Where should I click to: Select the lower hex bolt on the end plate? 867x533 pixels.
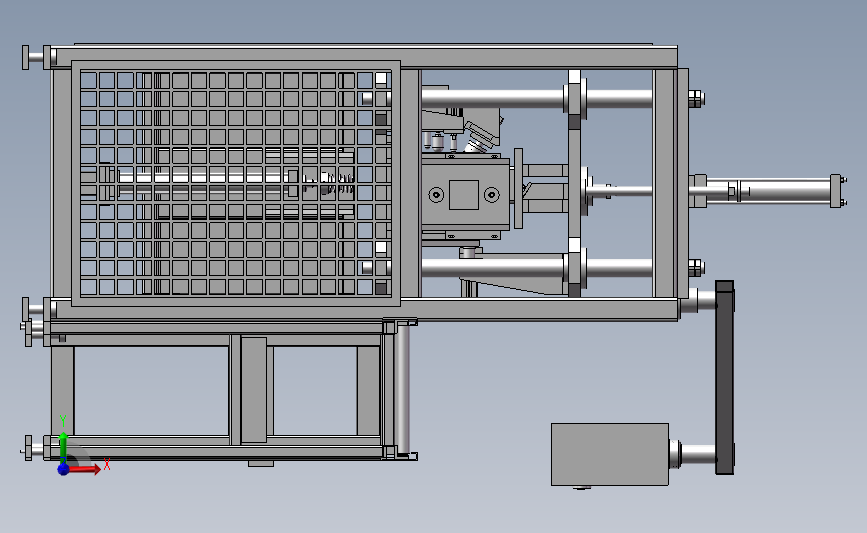click(x=696, y=268)
